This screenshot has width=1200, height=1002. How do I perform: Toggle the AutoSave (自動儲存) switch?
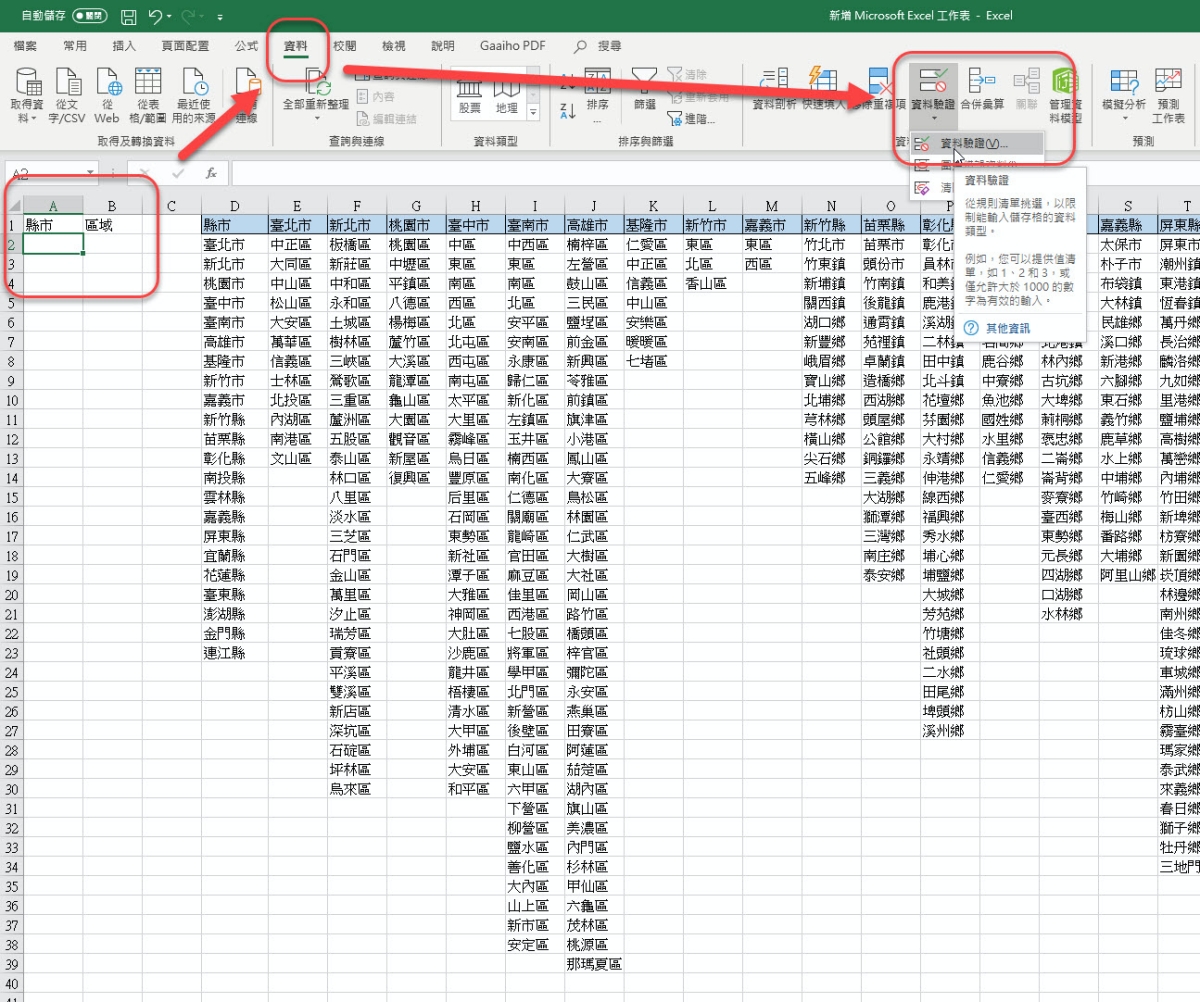click(x=90, y=16)
